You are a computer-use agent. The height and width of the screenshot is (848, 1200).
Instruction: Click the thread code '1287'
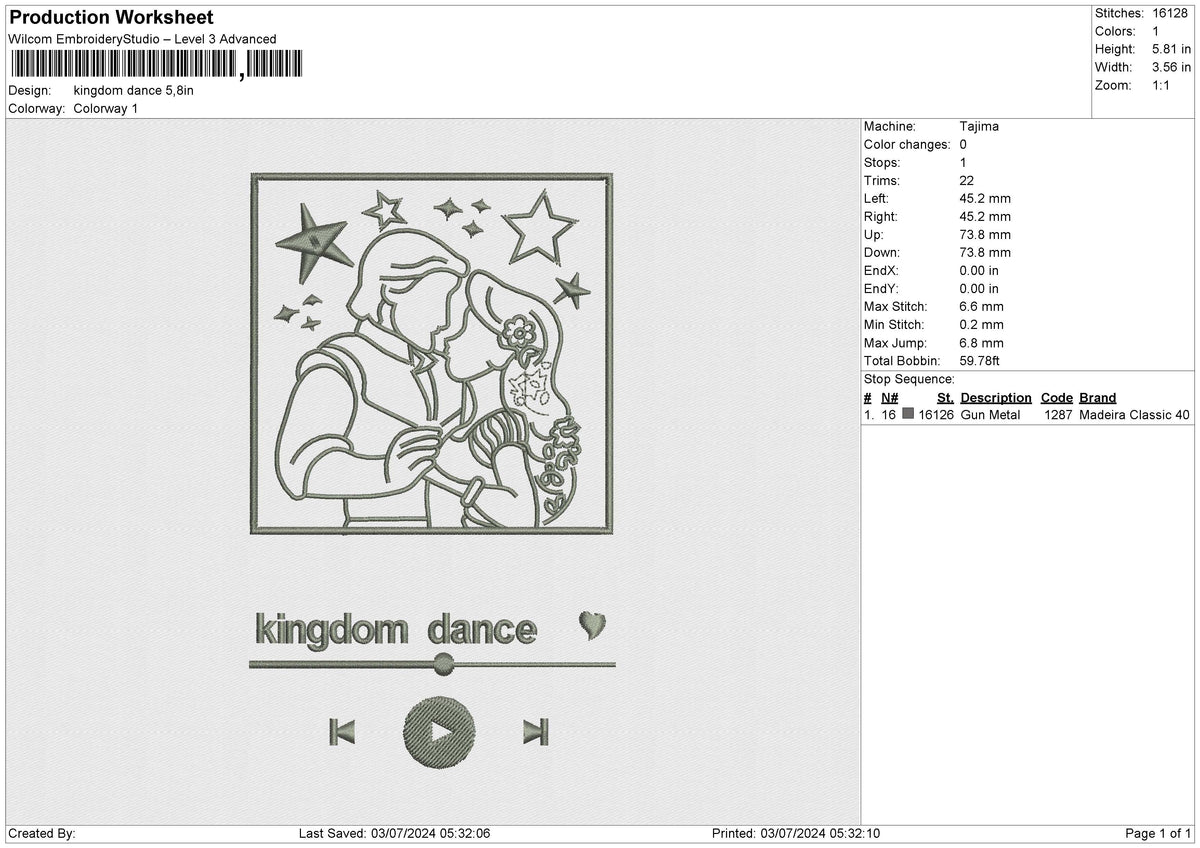(x=1058, y=414)
